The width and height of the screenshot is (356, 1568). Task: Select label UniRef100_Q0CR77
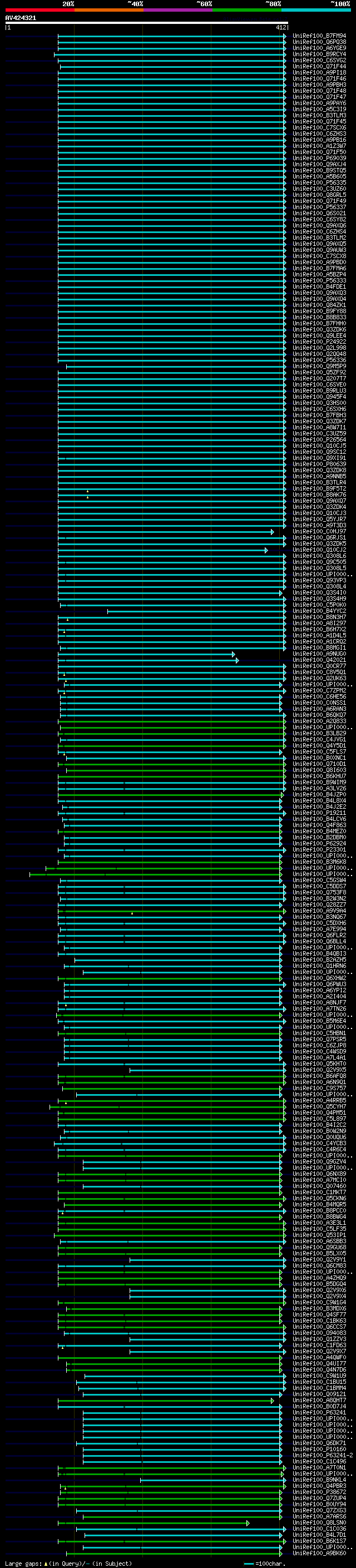319,666
